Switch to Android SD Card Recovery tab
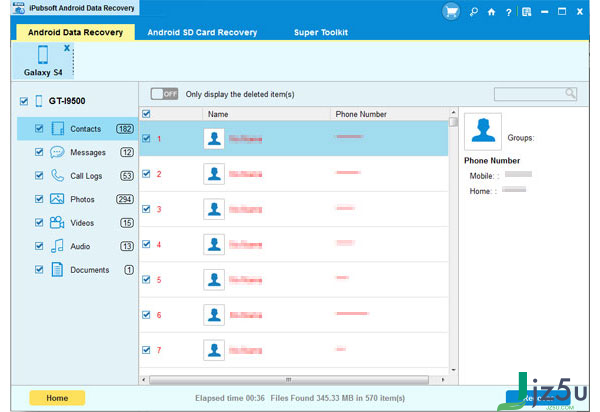 click(x=202, y=33)
